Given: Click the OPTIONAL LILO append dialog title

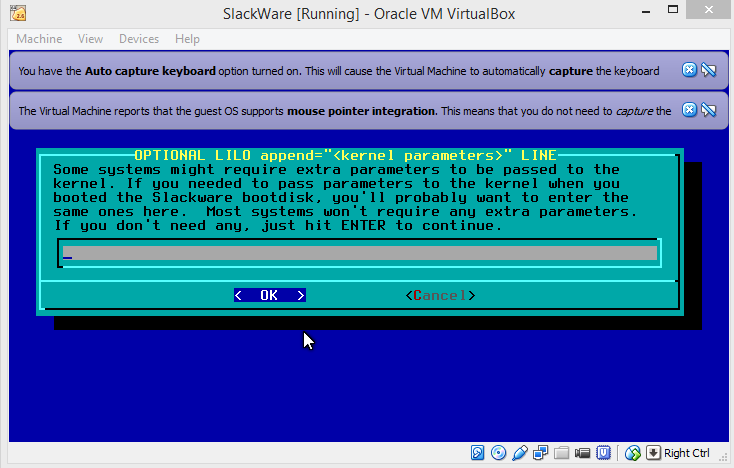Looking at the screenshot, I should click(x=345, y=155).
